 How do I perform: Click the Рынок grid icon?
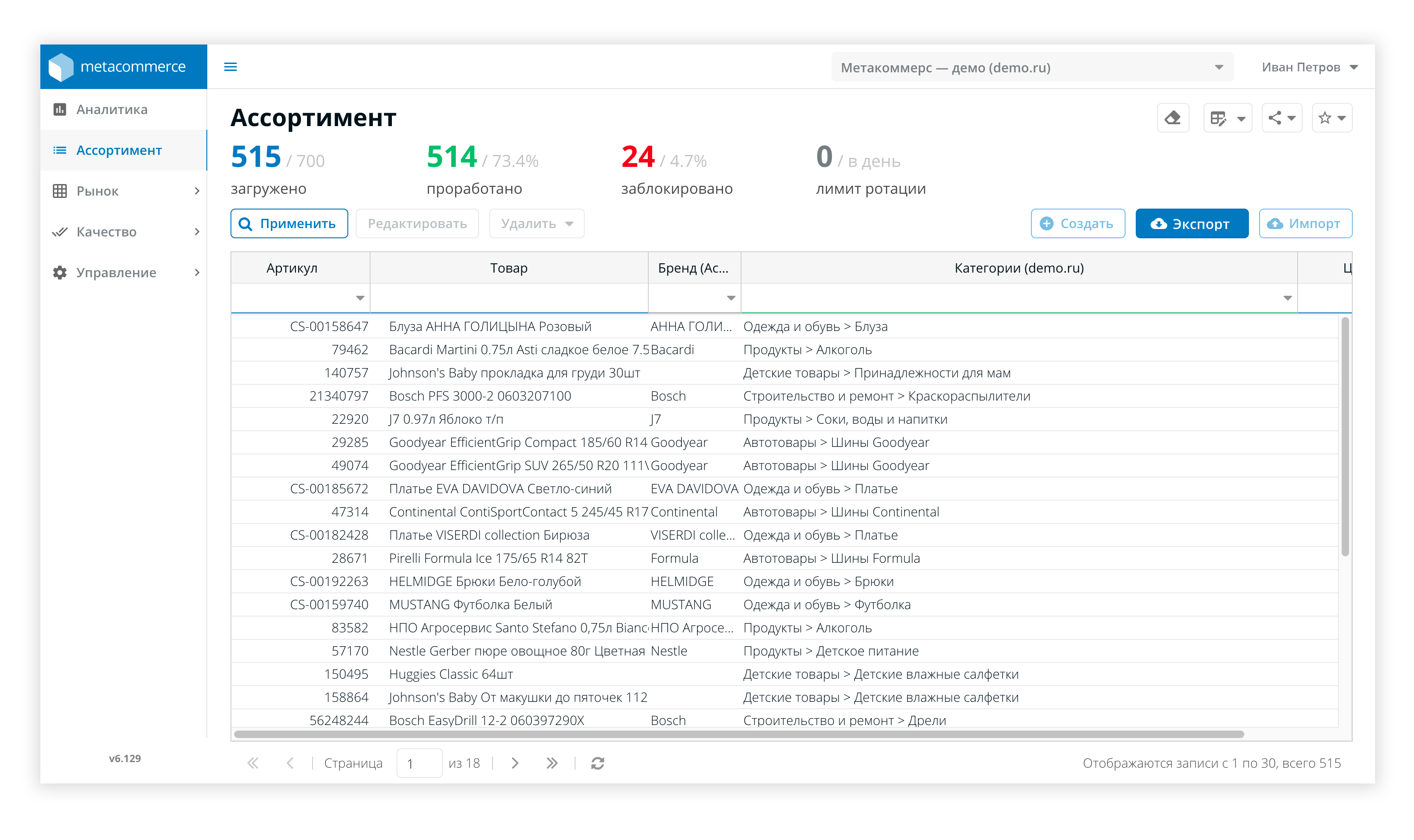[59, 191]
